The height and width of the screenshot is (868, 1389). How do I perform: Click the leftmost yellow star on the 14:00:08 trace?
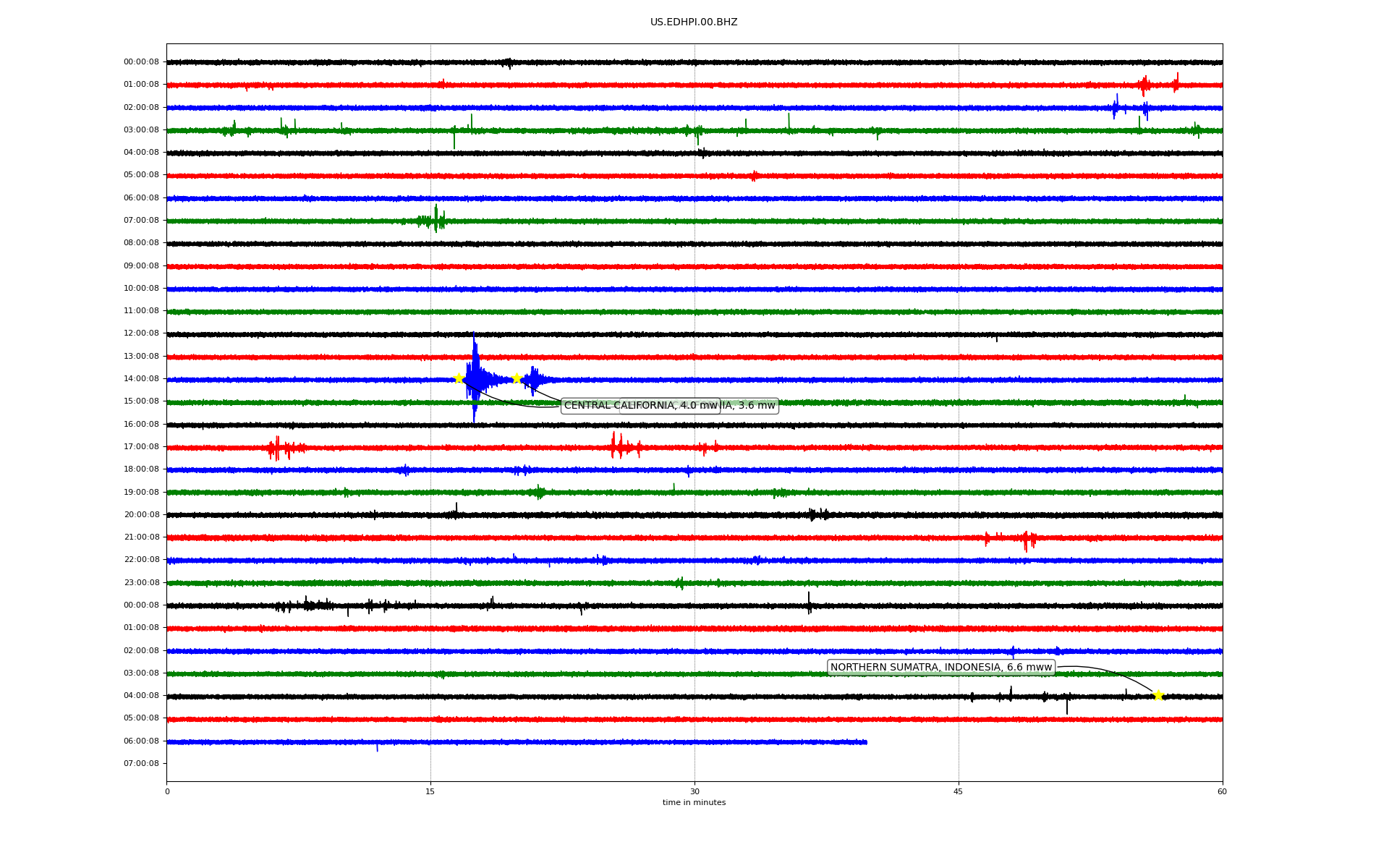[459, 378]
